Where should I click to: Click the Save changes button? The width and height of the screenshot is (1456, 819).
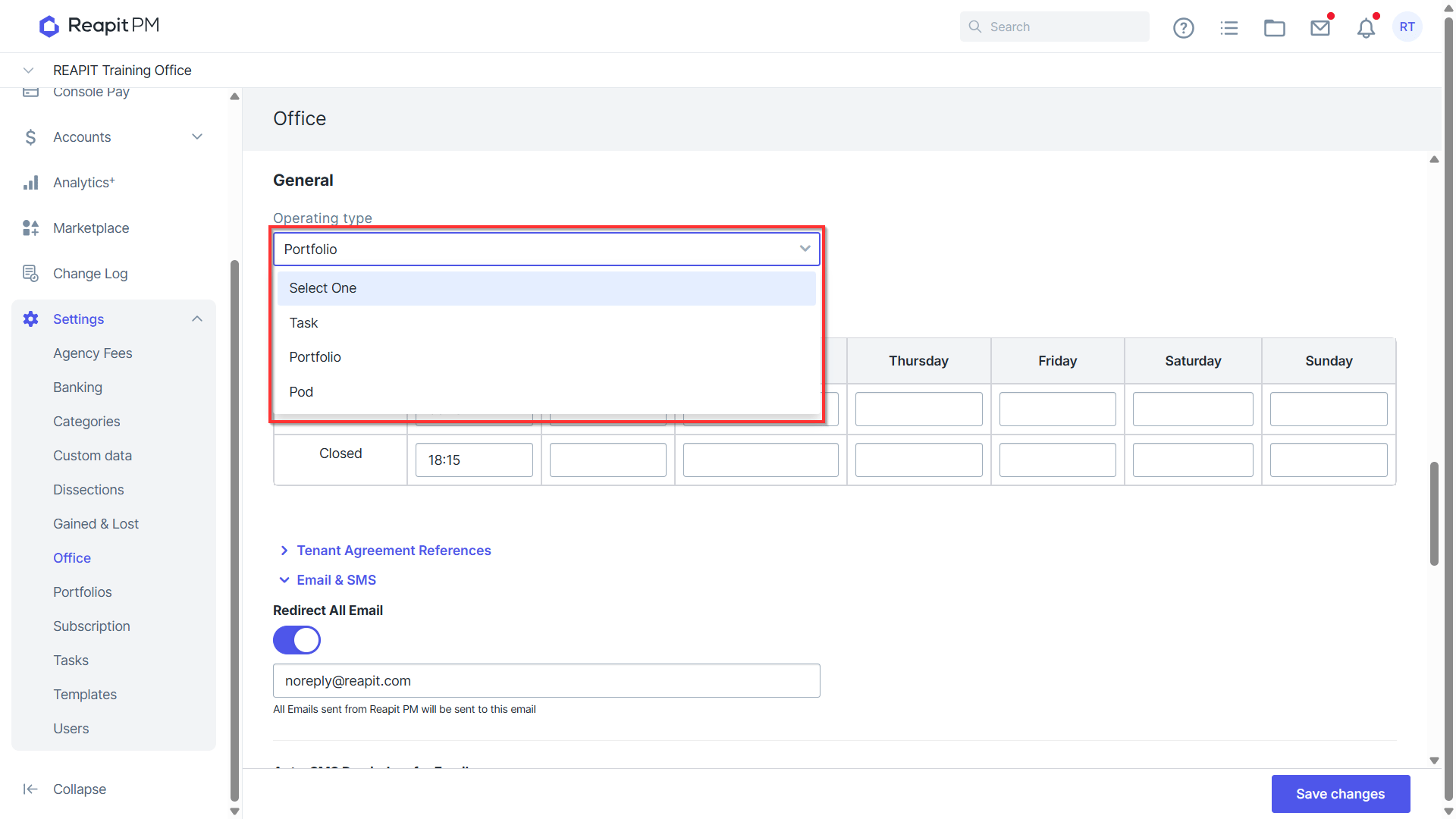(x=1340, y=793)
